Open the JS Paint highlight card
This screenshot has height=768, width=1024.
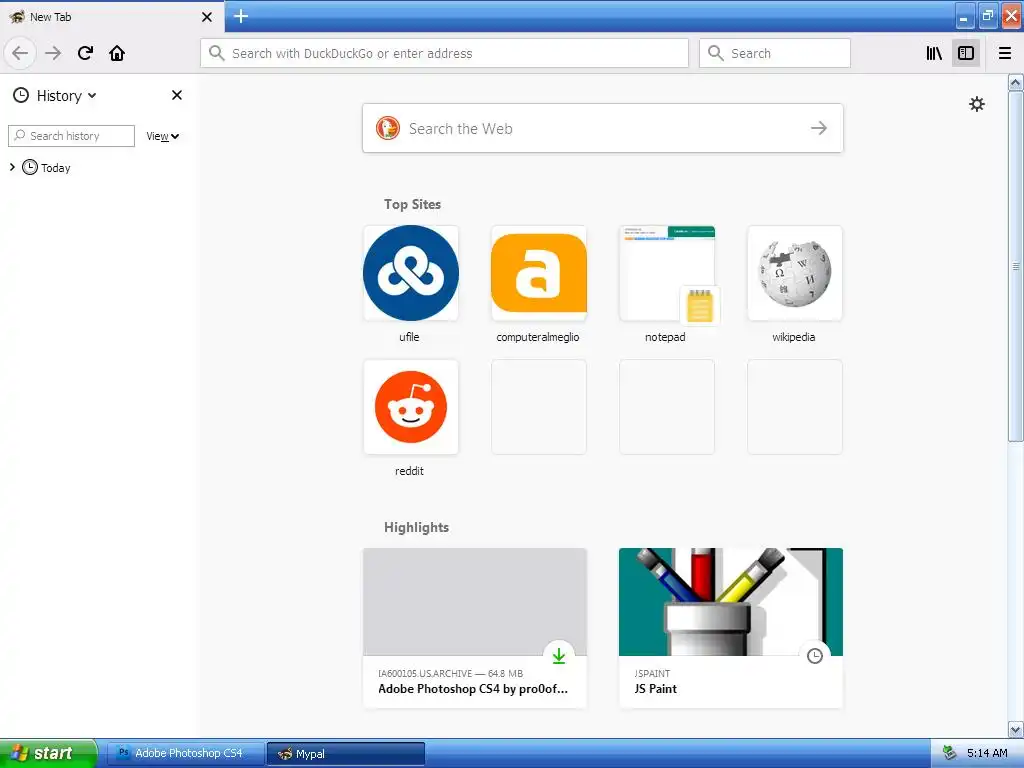pos(731,628)
